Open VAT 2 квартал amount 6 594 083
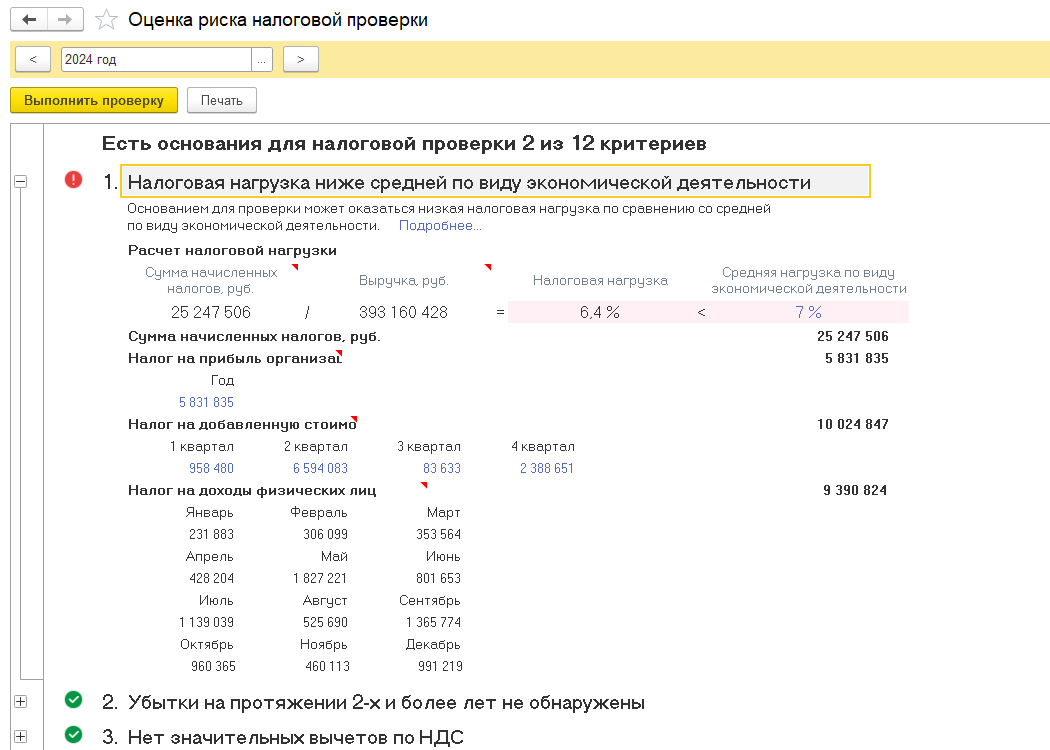 tap(320, 468)
